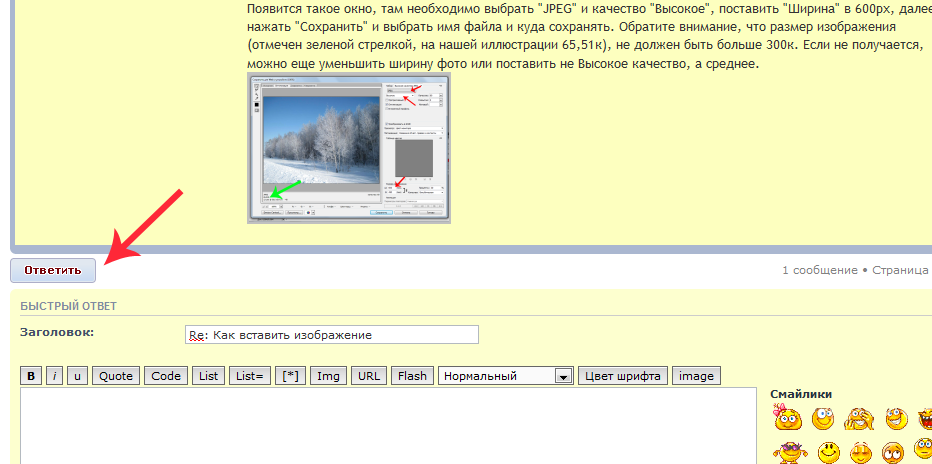Toggle italic formatting with i button
This screenshot has width=932, height=464.
(x=56, y=376)
